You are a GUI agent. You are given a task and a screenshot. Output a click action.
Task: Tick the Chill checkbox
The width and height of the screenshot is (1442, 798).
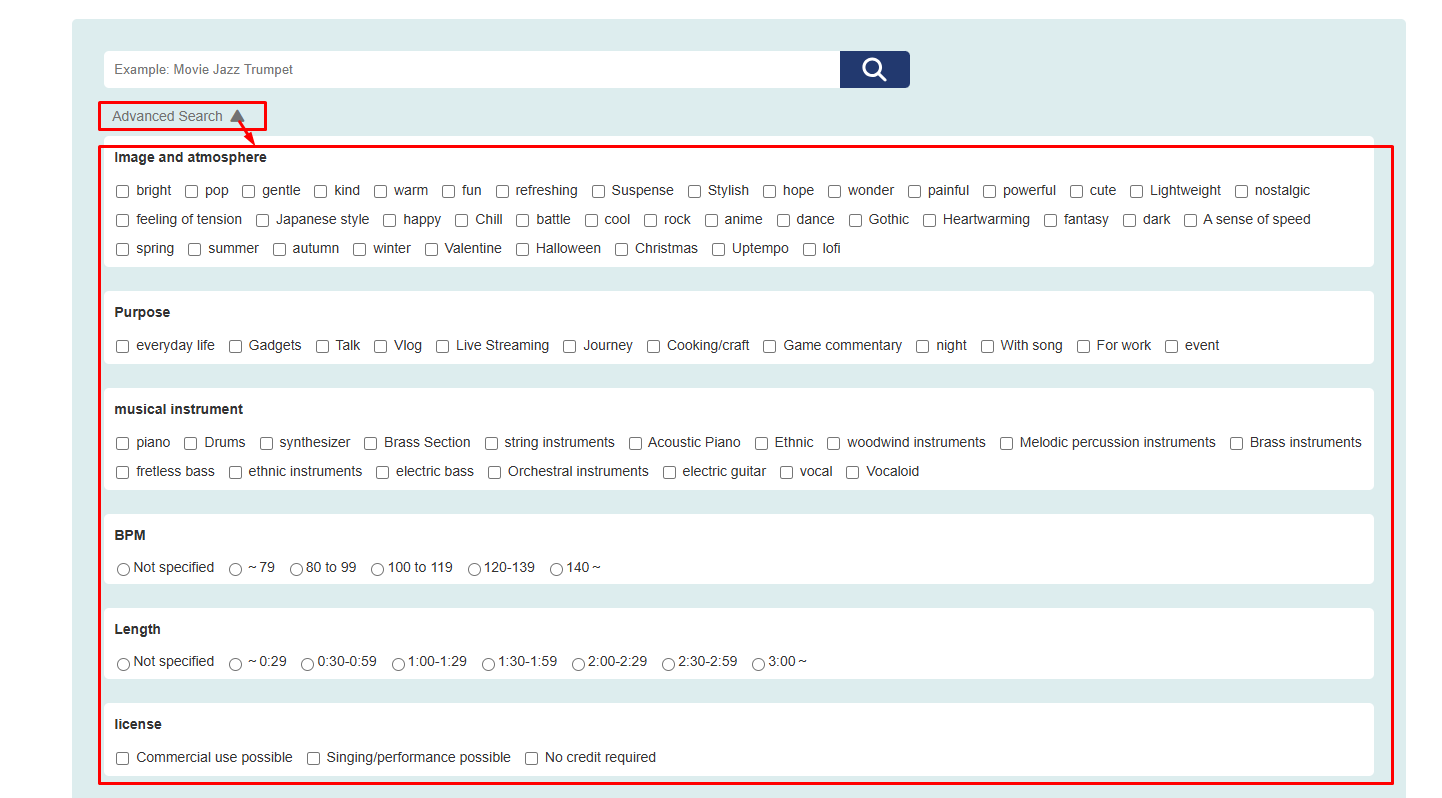pyautogui.click(x=462, y=220)
